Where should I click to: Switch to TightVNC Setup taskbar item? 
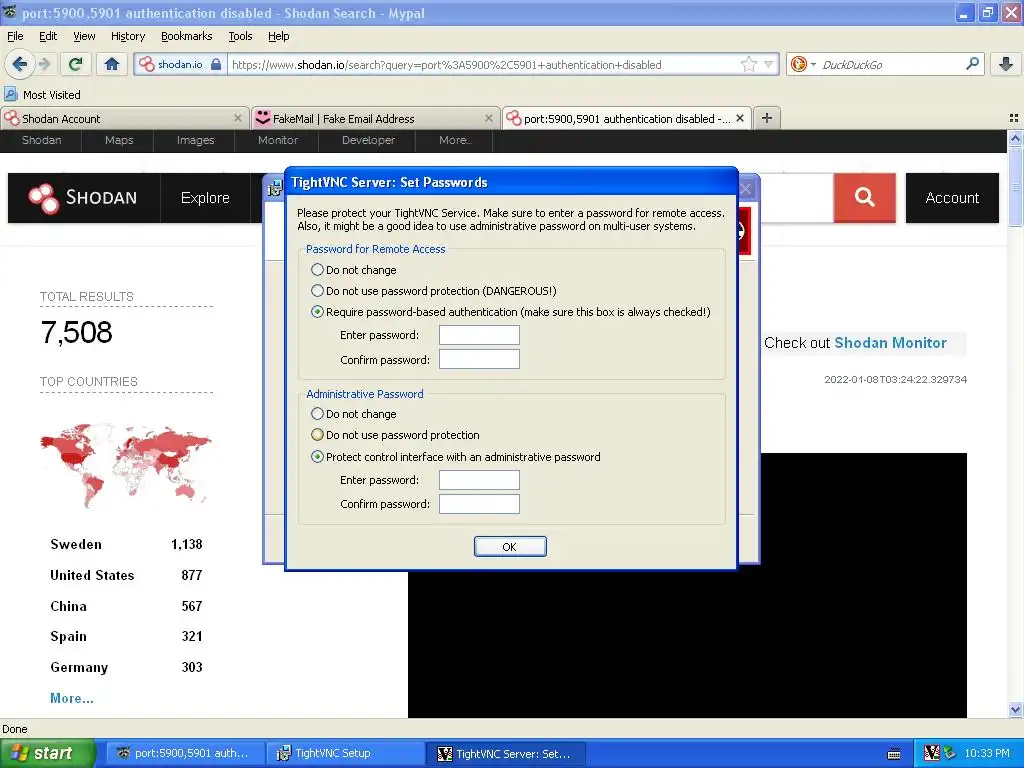click(345, 753)
